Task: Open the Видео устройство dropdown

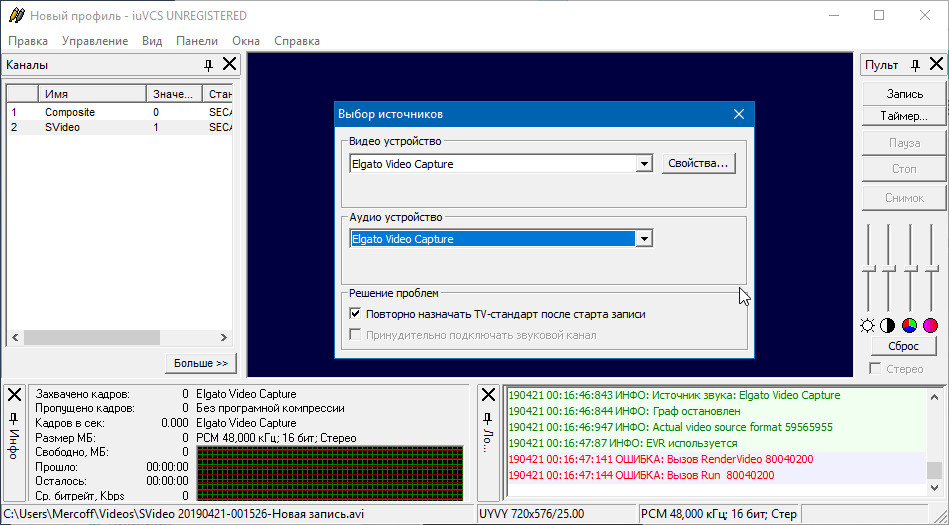Action: (644, 164)
